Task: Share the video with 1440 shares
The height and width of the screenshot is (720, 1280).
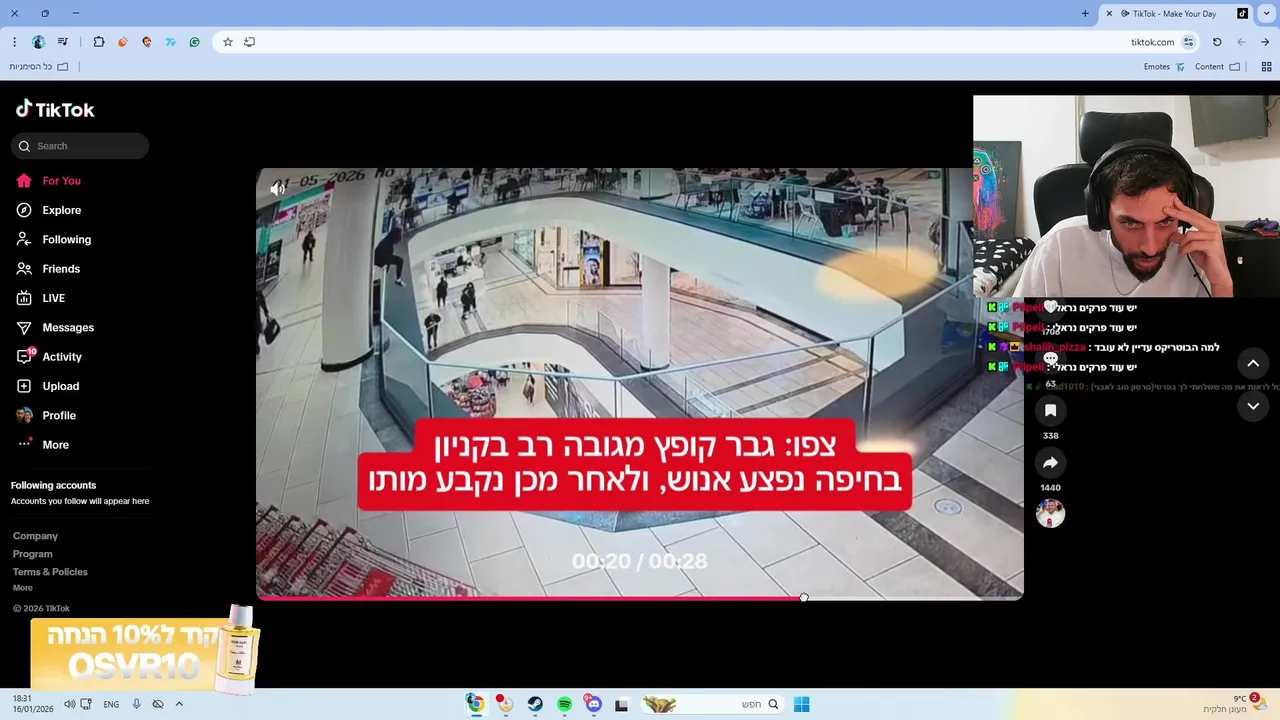Action: (x=1050, y=463)
